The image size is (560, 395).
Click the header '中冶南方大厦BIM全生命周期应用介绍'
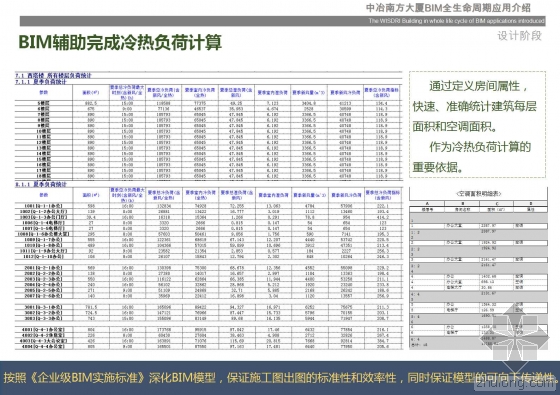[x=448, y=8]
